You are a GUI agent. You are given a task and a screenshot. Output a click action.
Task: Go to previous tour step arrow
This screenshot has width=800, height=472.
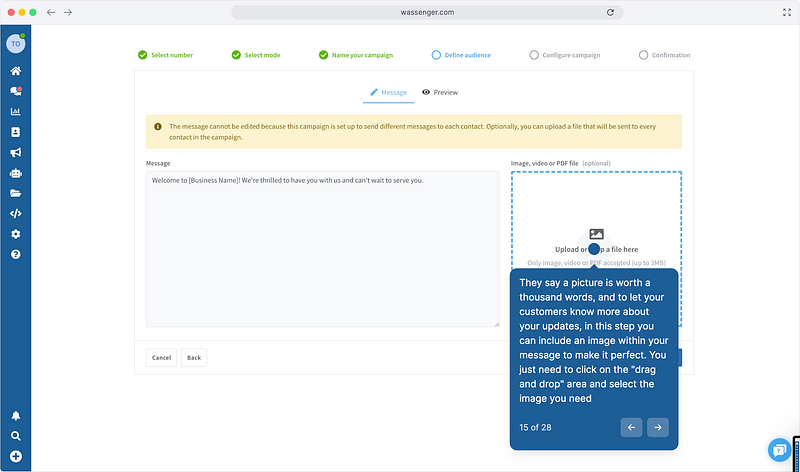pos(631,427)
